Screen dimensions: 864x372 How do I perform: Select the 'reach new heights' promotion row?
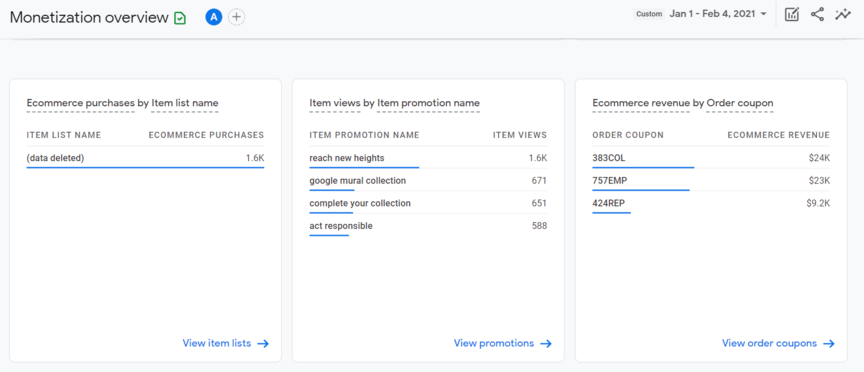[428, 158]
